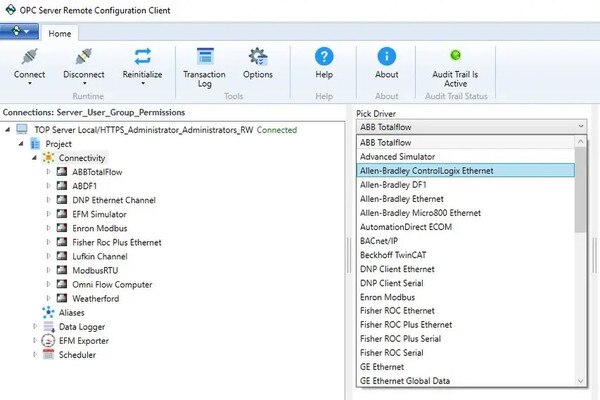Open the Disconnect dropdown arrow

[84, 83]
